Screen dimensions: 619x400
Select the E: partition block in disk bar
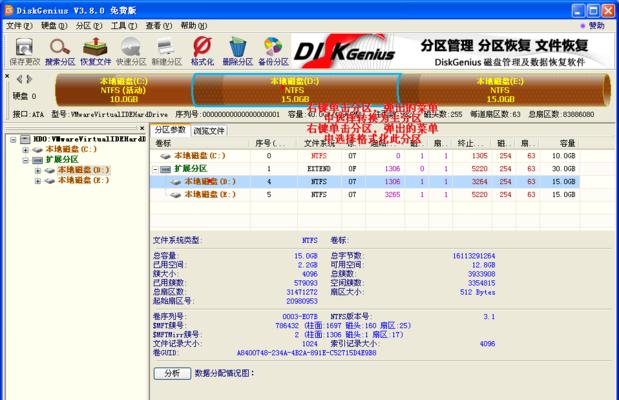click(501, 90)
